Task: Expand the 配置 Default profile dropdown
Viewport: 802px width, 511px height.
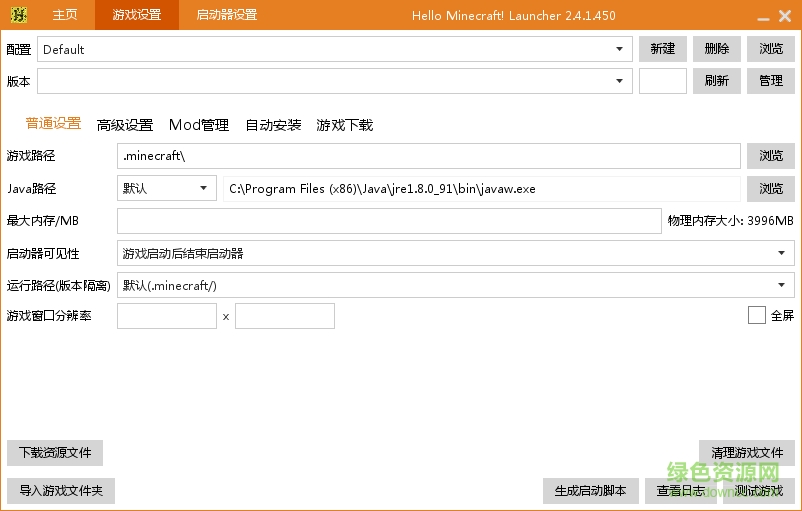Action: click(x=620, y=49)
